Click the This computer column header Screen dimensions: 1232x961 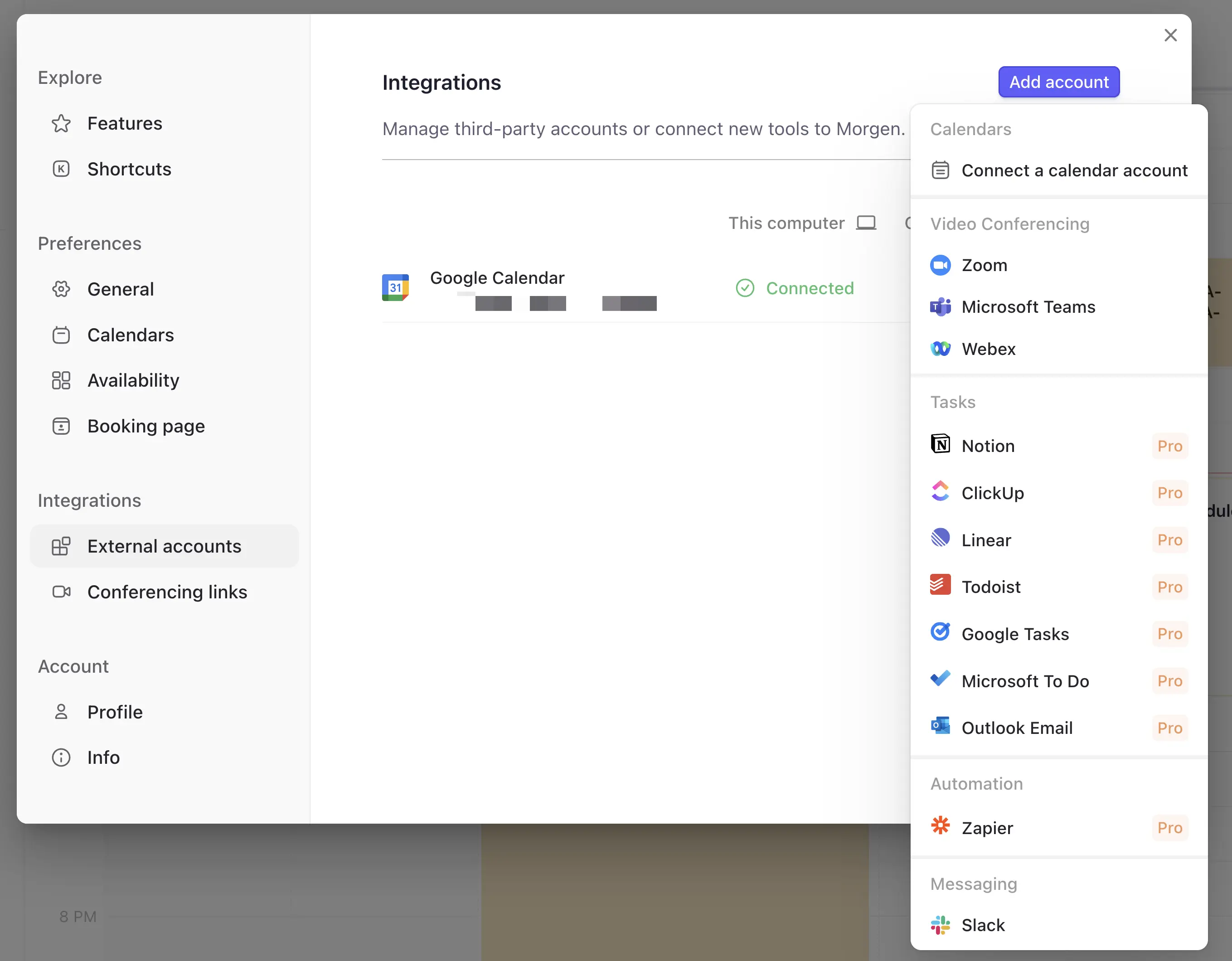pyautogui.click(x=786, y=223)
